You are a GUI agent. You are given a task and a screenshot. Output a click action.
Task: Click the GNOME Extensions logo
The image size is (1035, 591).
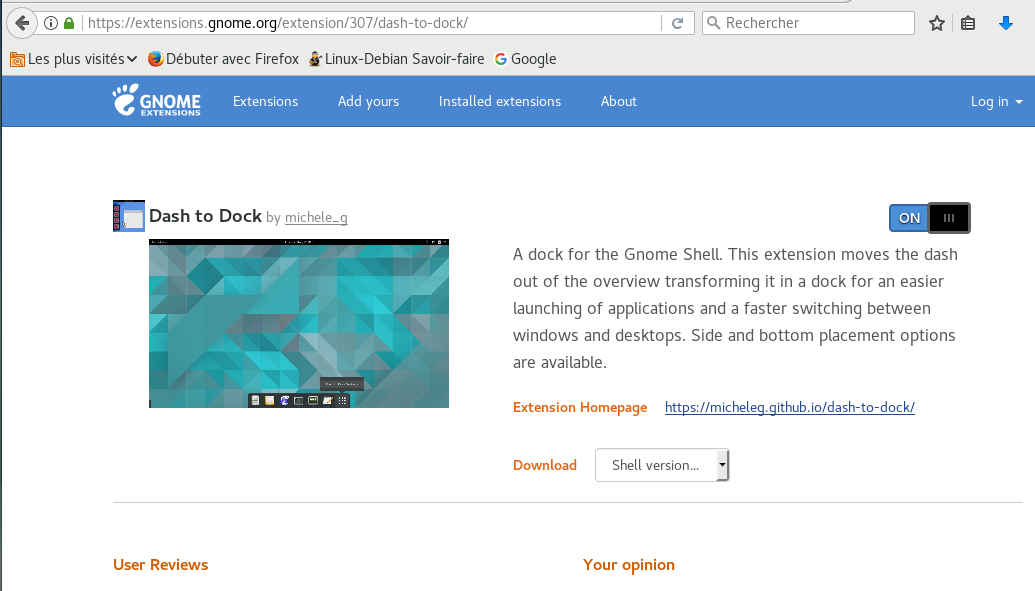pos(157,101)
